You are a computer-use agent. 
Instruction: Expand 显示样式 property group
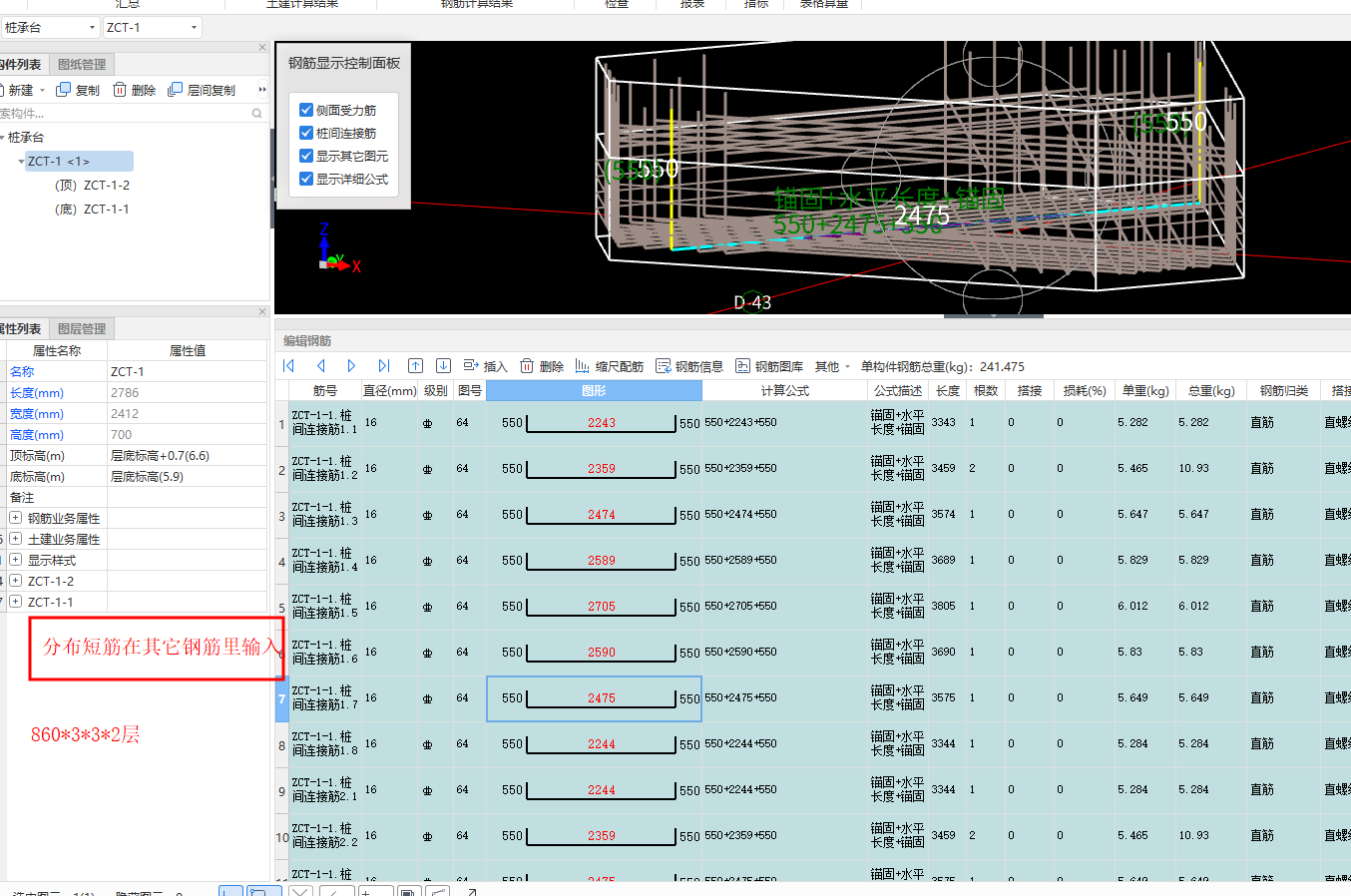coord(15,560)
